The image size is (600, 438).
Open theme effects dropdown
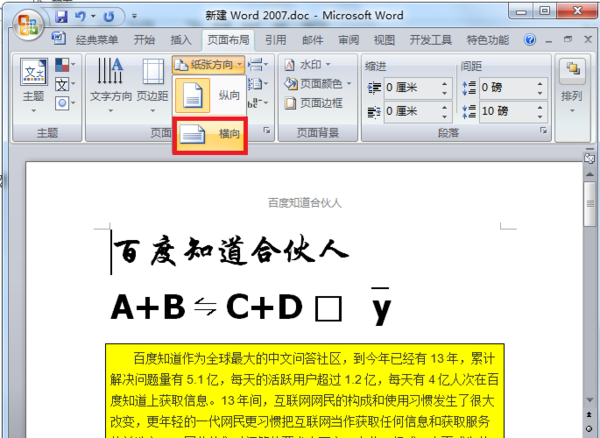65,103
